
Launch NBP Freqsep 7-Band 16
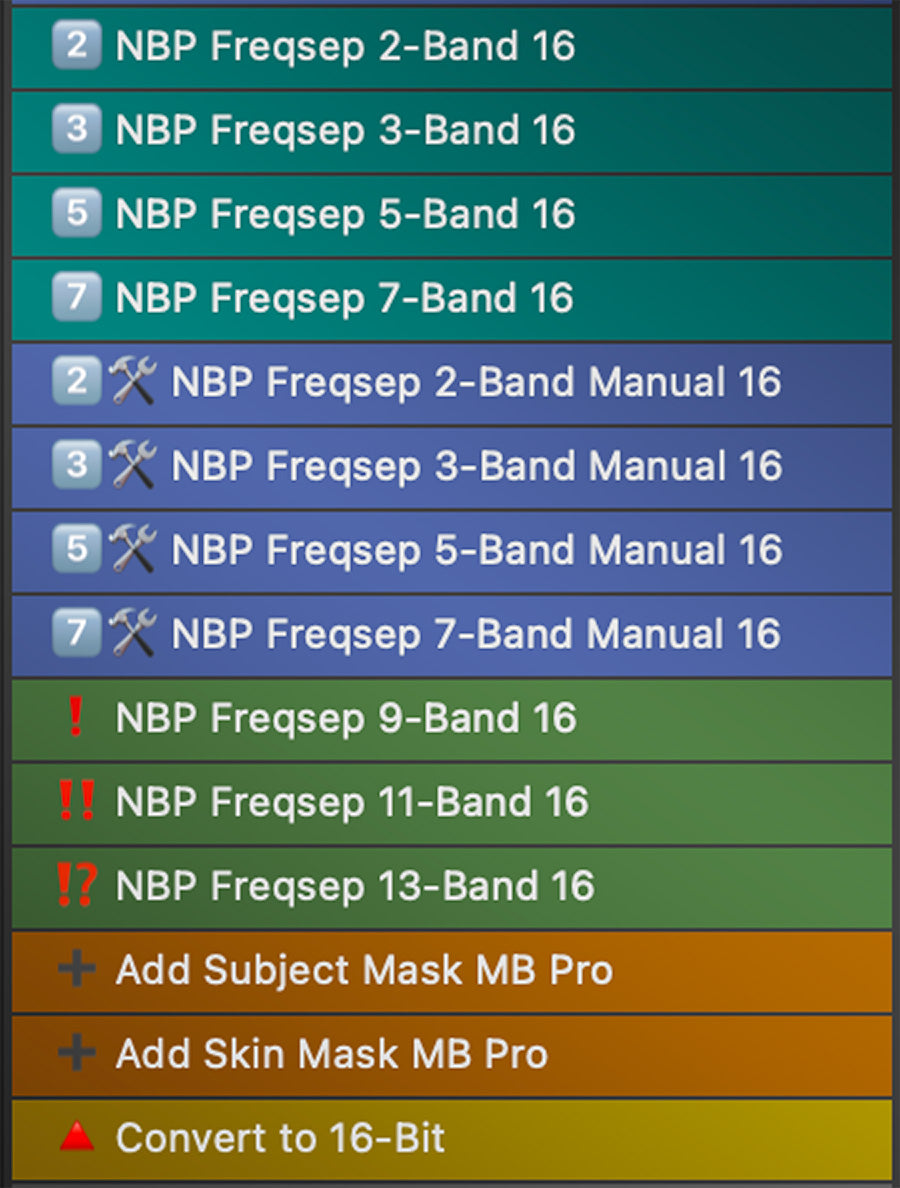(345, 299)
